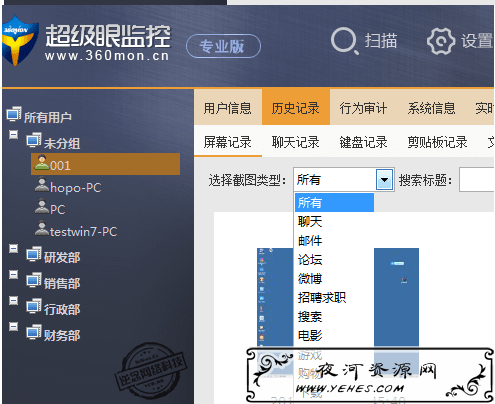Open the screenshot type dropdown arrow
This screenshot has height=404, width=495.
[x=384, y=180]
